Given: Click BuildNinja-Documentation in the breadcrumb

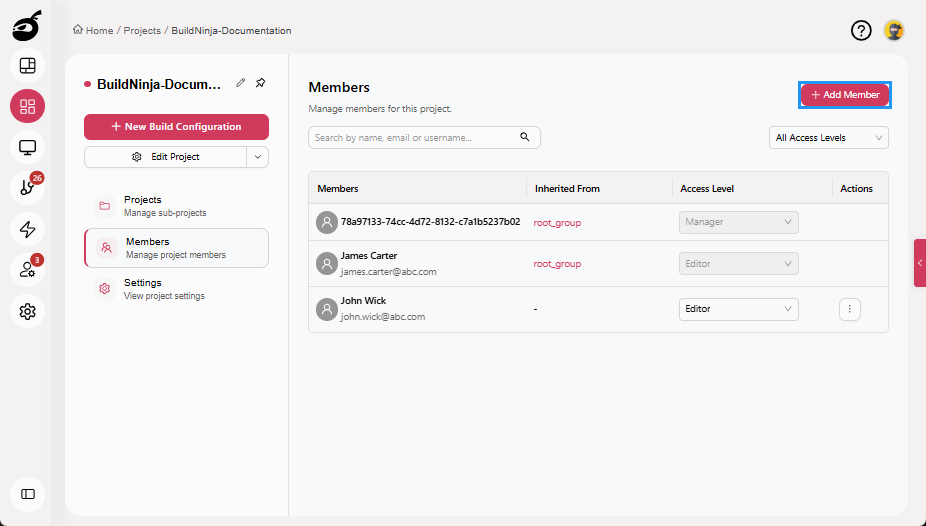Looking at the screenshot, I should pyautogui.click(x=231, y=31).
